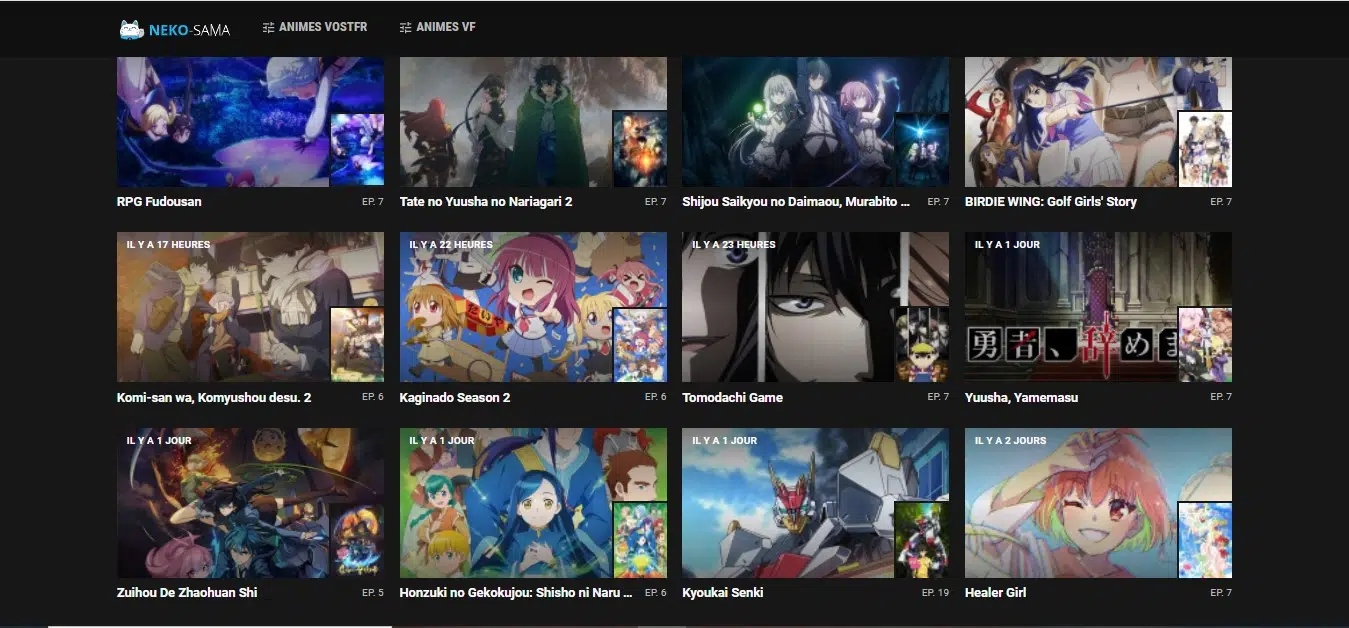Select the small RPG Fudousan poster cover

(x=357, y=149)
